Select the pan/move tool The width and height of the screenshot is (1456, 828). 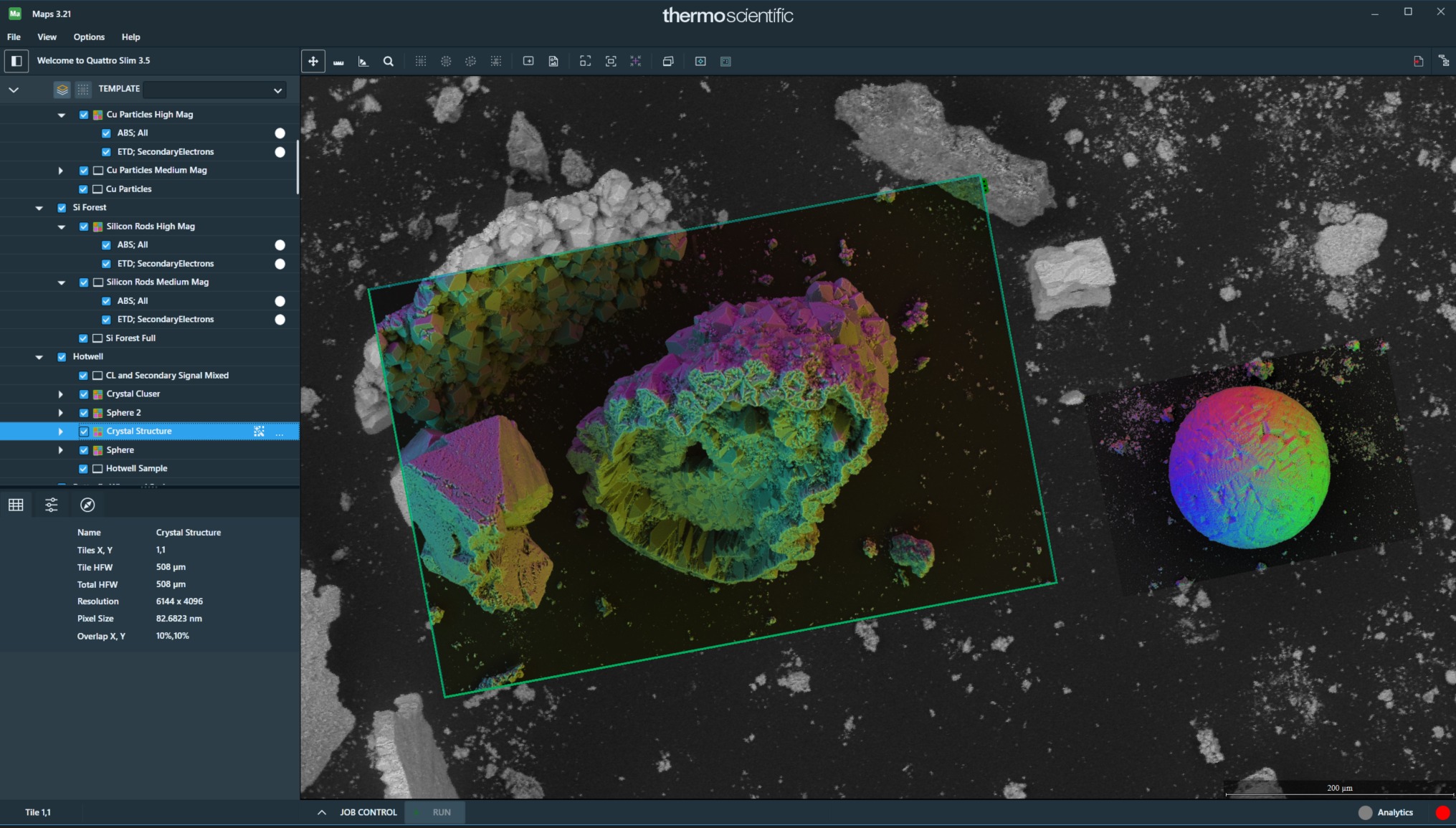point(313,62)
